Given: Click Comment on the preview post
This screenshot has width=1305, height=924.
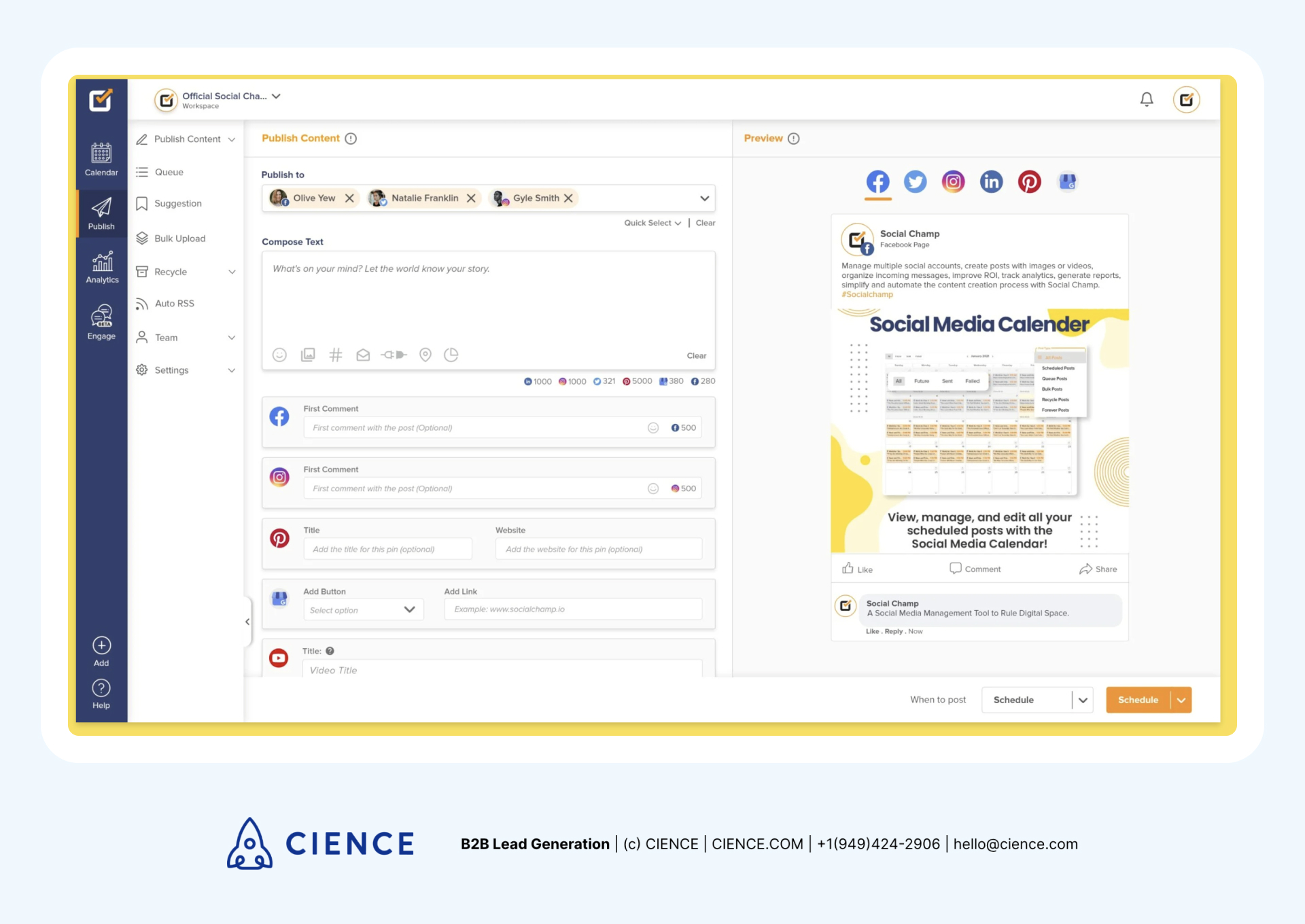Looking at the screenshot, I should click(975, 569).
